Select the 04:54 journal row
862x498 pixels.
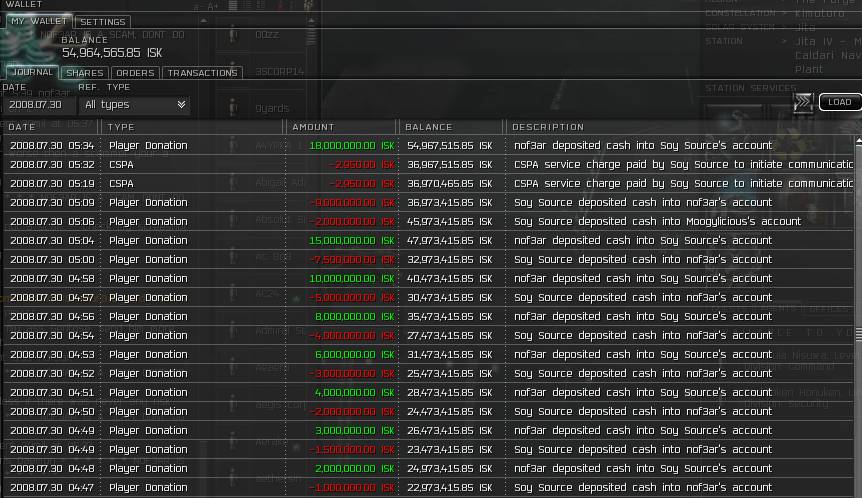click(x=428, y=335)
